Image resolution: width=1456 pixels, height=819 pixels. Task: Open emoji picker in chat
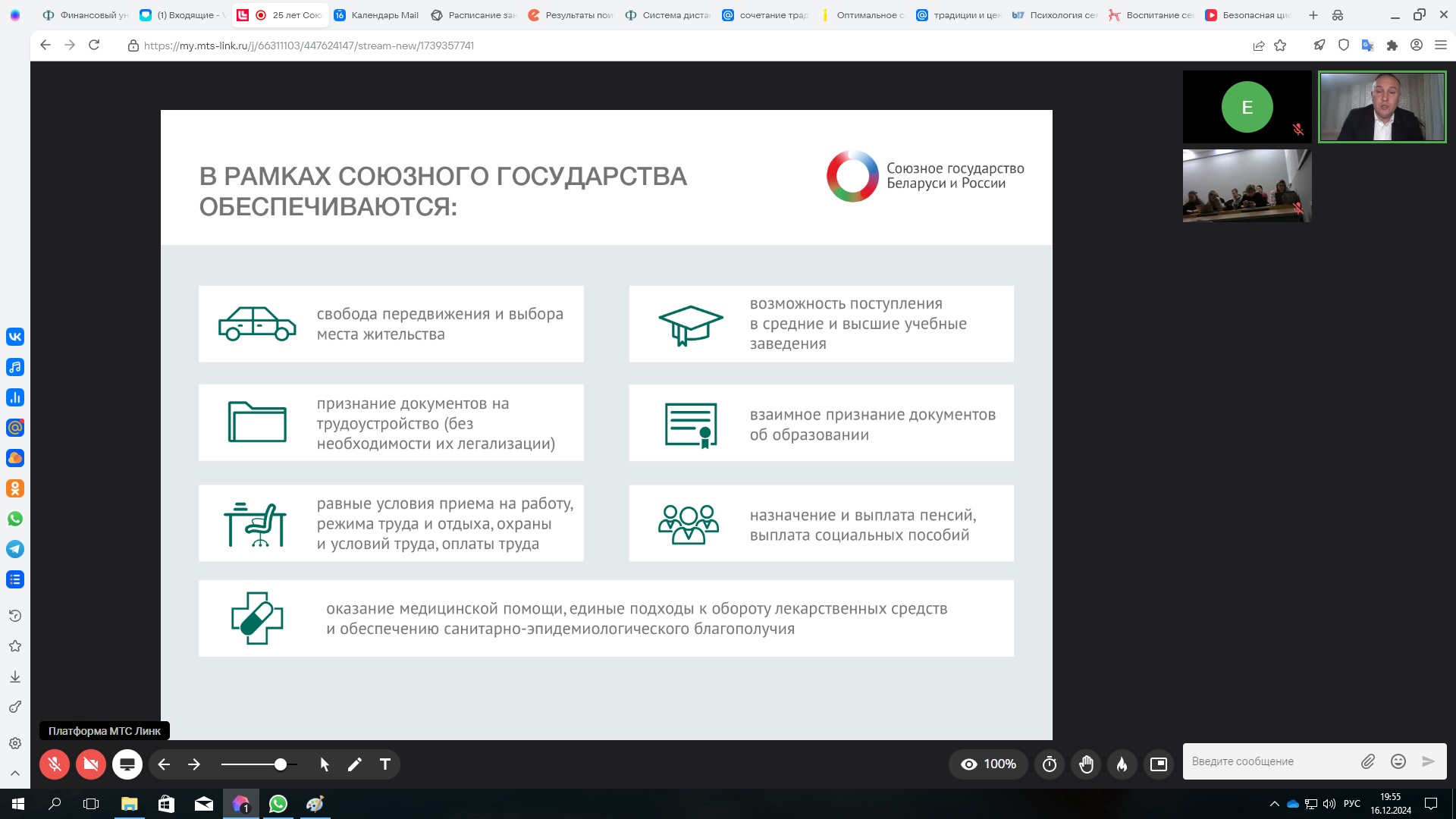[1398, 761]
